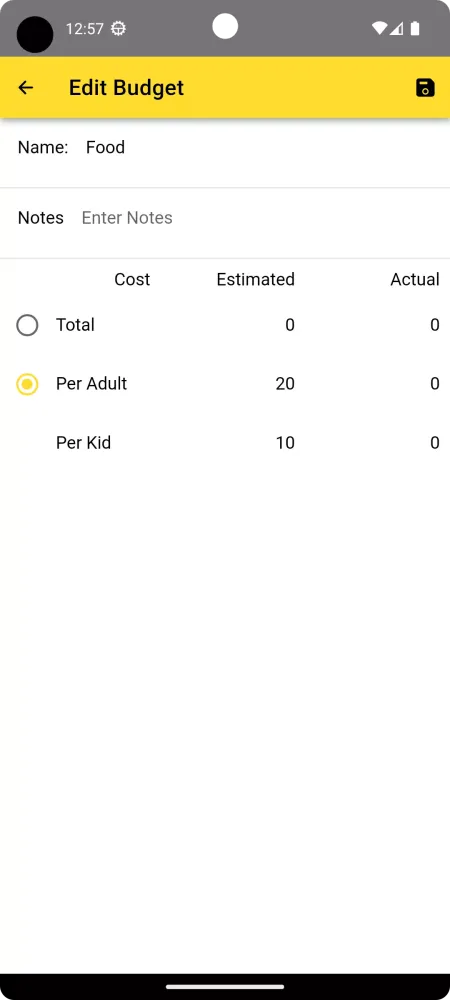Tap the battery icon in status bar

tap(415, 28)
